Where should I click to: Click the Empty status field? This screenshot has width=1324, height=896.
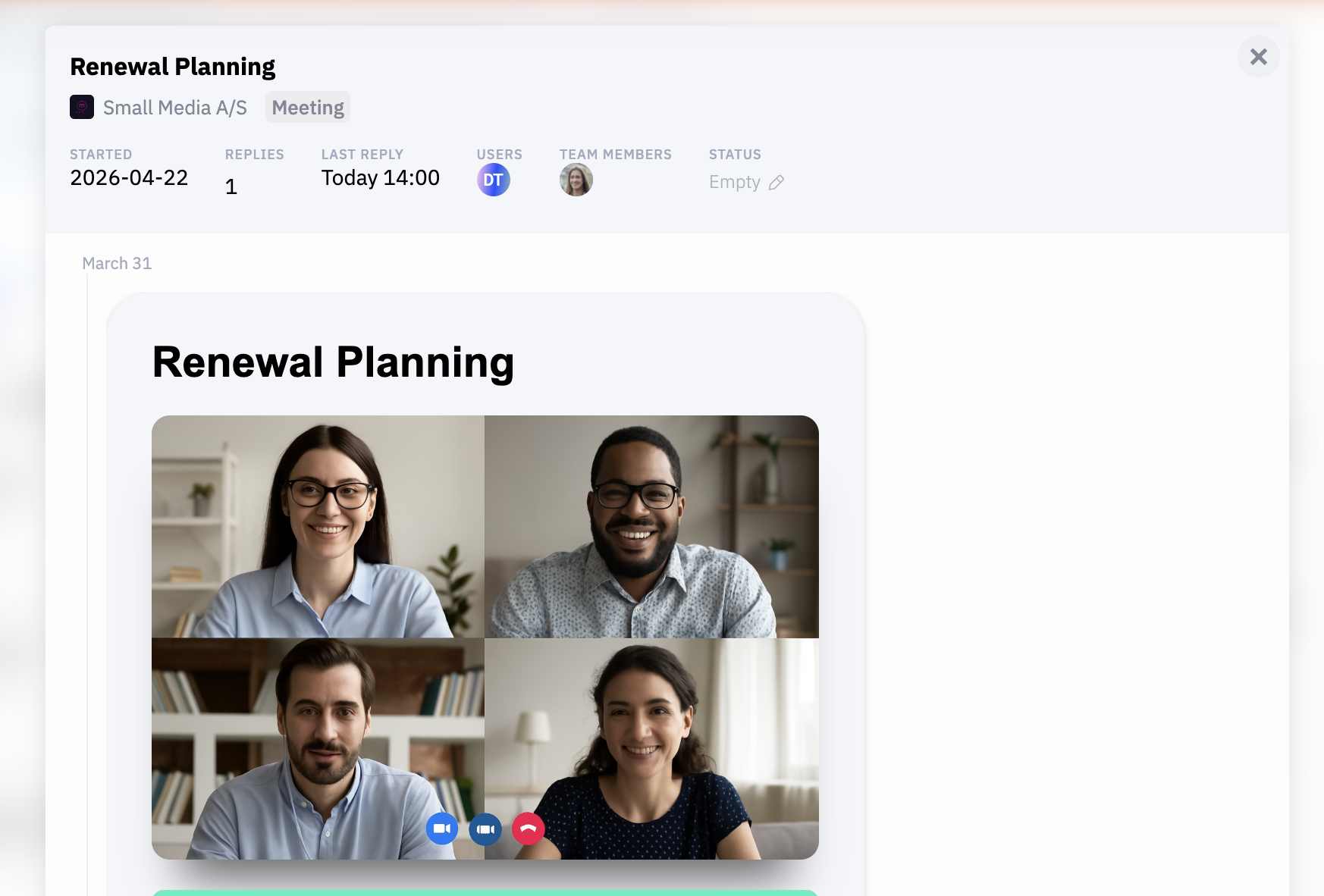tap(734, 183)
